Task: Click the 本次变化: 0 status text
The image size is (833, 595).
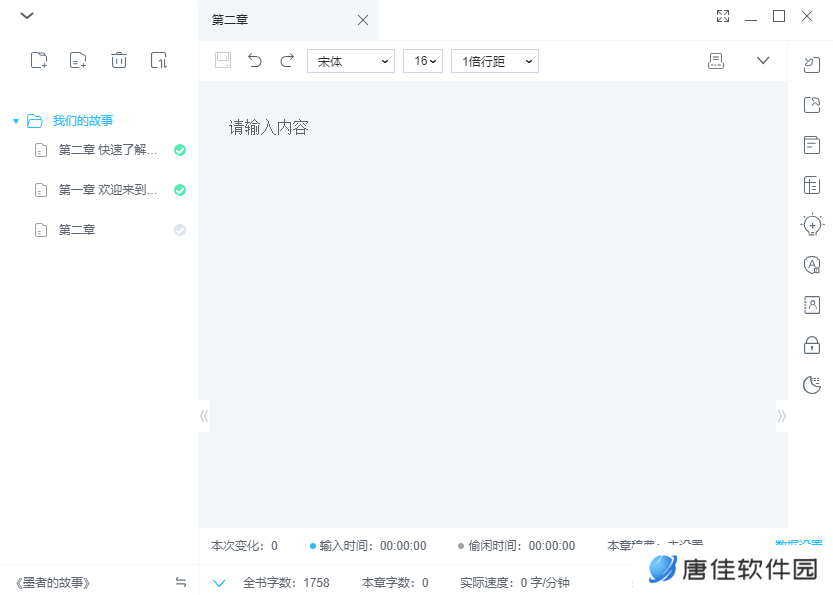Action: pyautogui.click(x=244, y=546)
